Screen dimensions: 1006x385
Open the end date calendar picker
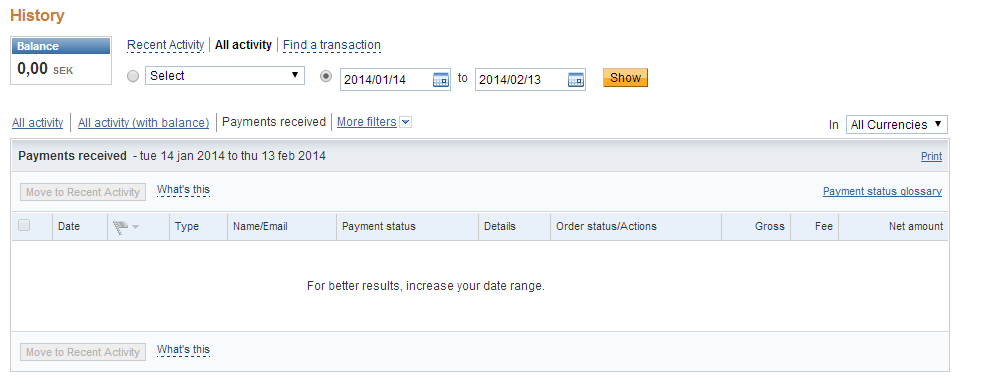[x=575, y=80]
